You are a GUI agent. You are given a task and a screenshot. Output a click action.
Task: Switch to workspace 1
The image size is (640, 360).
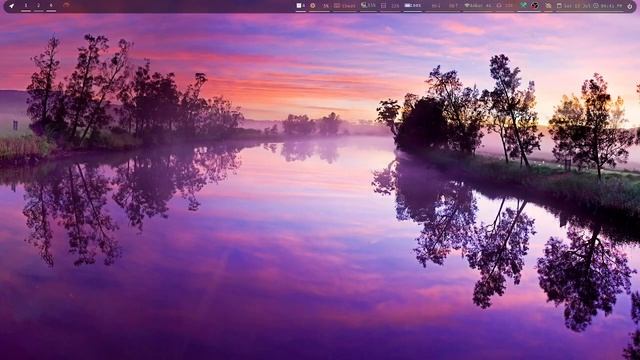click(26, 6)
